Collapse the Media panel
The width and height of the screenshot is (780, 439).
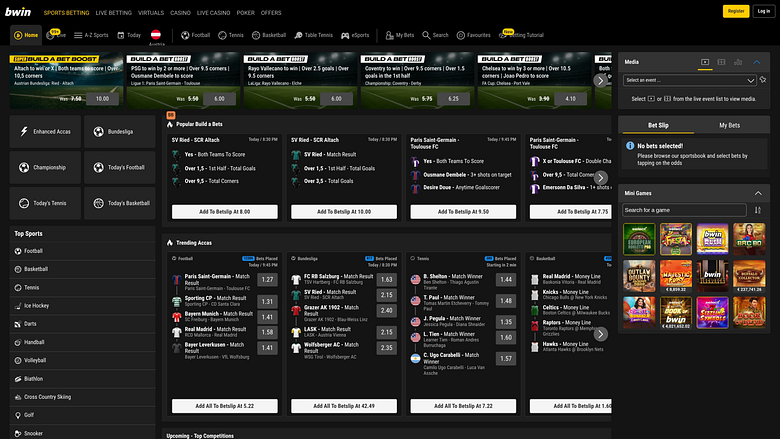pyautogui.click(x=757, y=62)
